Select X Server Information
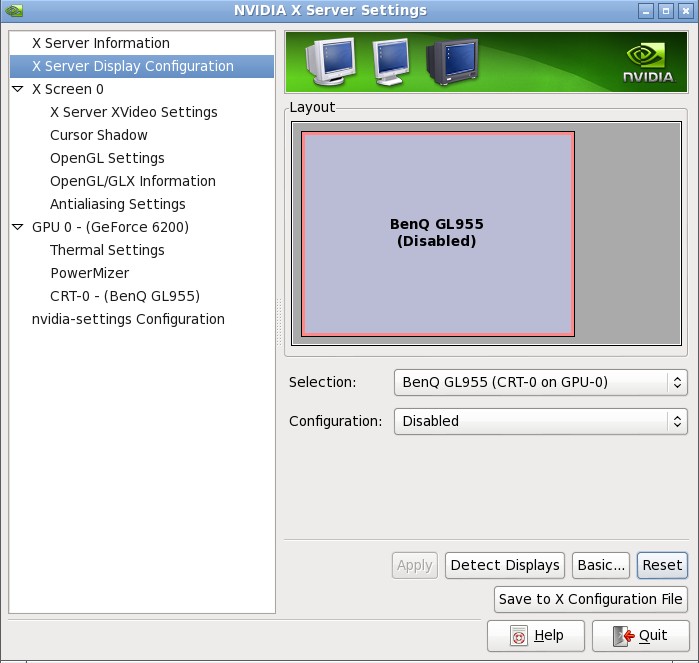The height and width of the screenshot is (663, 699). pyautogui.click(x=101, y=43)
